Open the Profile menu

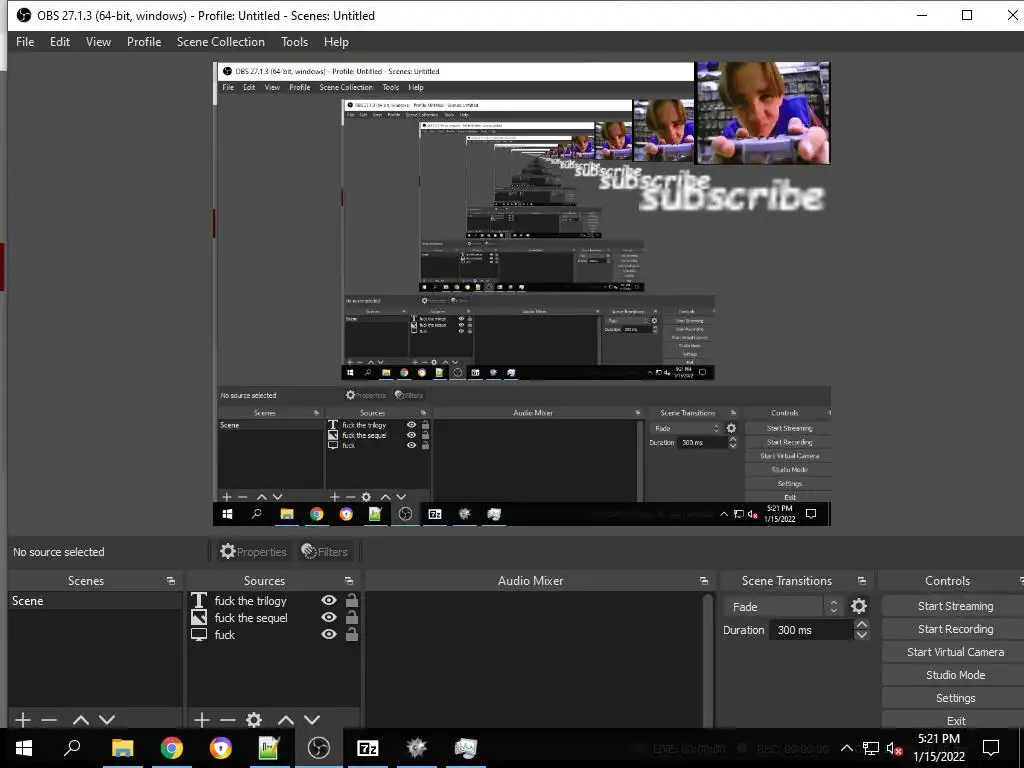pyautogui.click(x=144, y=42)
